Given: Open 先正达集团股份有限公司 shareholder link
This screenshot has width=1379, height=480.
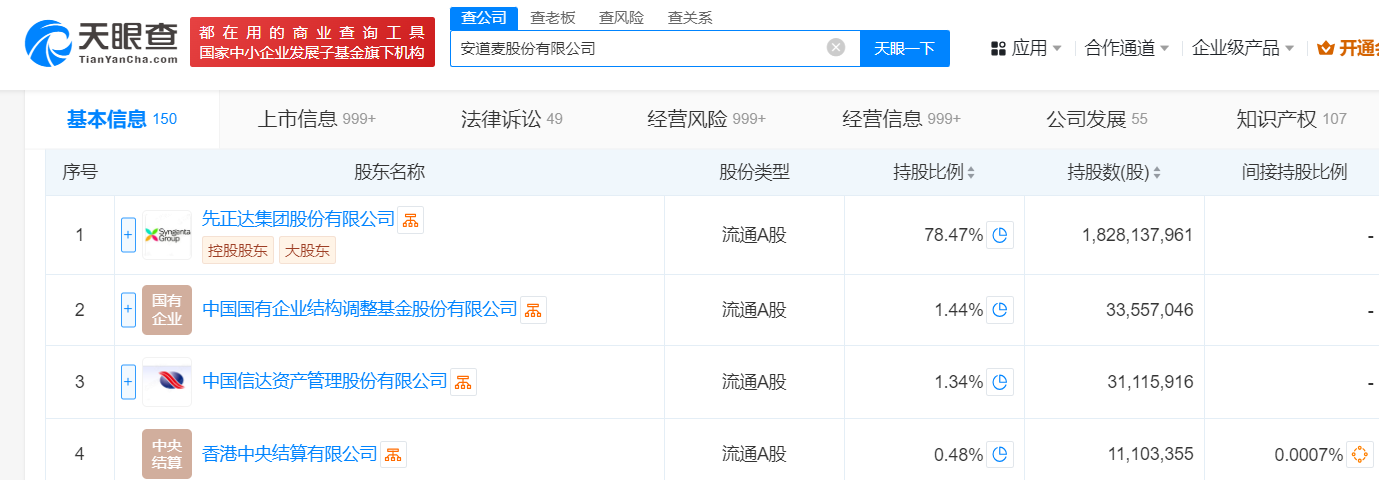Looking at the screenshot, I should pyautogui.click(x=299, y=219).
